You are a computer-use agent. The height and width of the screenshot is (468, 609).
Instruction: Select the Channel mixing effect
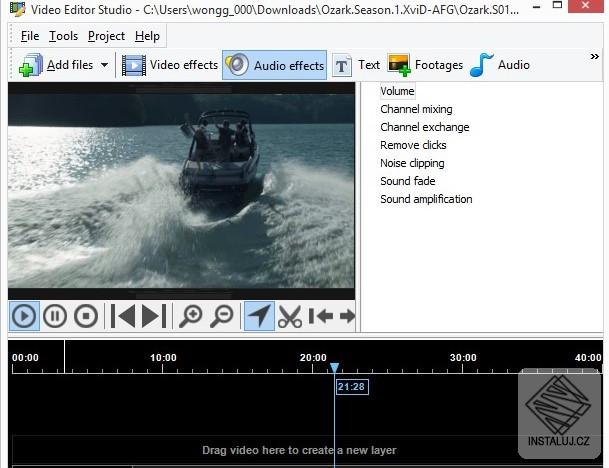[x=416, y=109]
